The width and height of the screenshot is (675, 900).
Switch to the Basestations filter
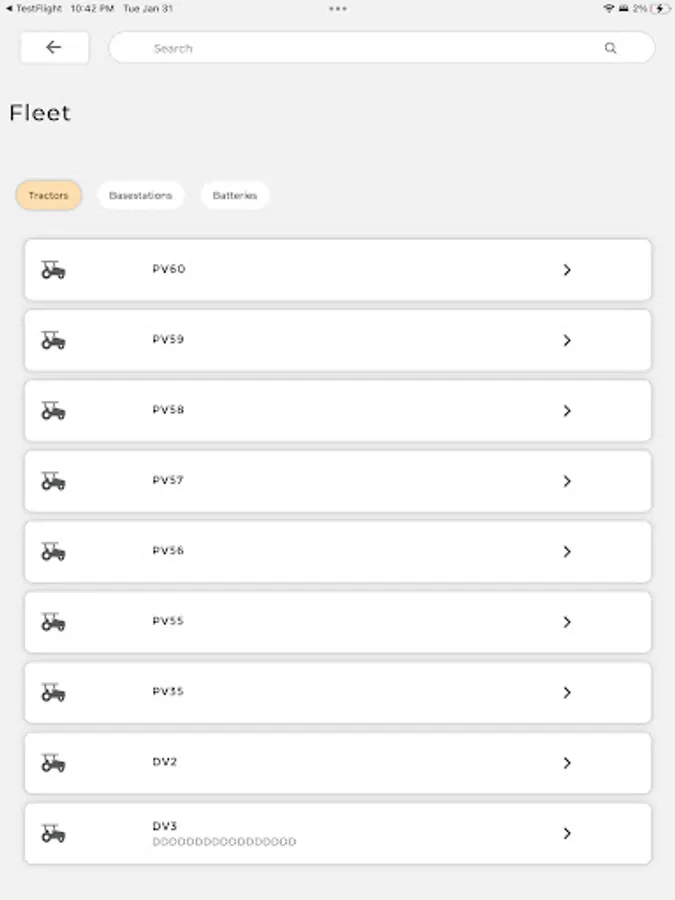point(140,196)
